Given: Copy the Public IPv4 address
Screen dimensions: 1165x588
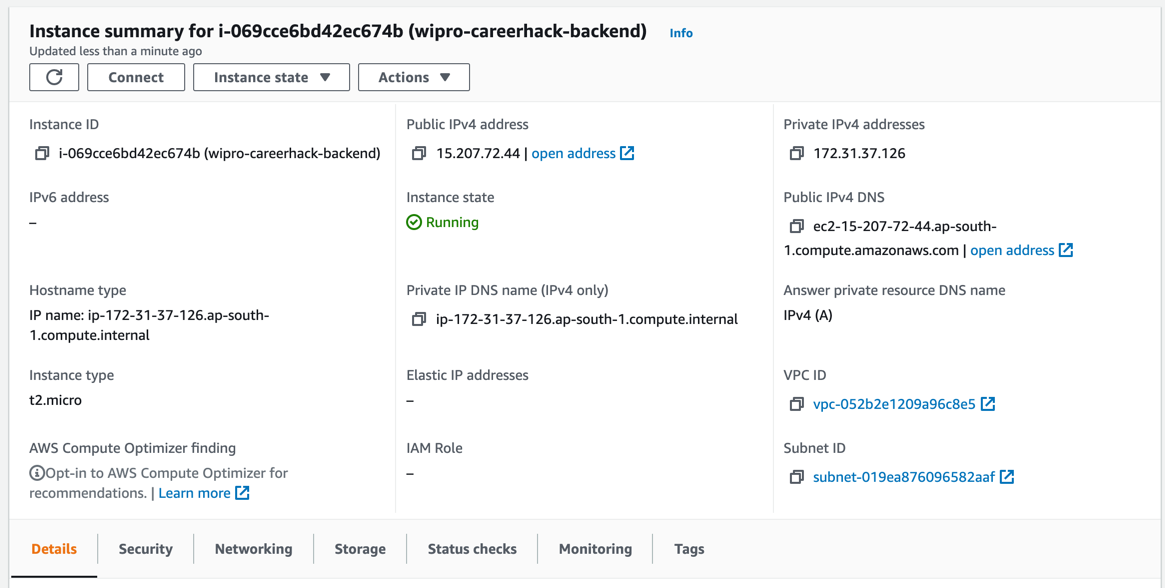Looking at the screenshot, I should coord(419,154).
